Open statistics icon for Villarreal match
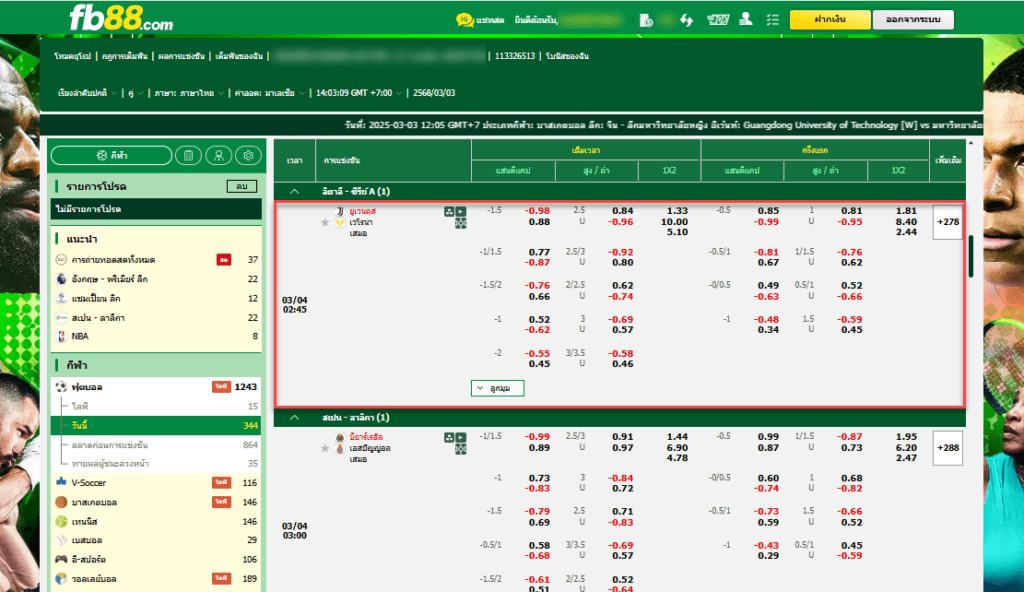The image size is (1024, 592). 449,438
